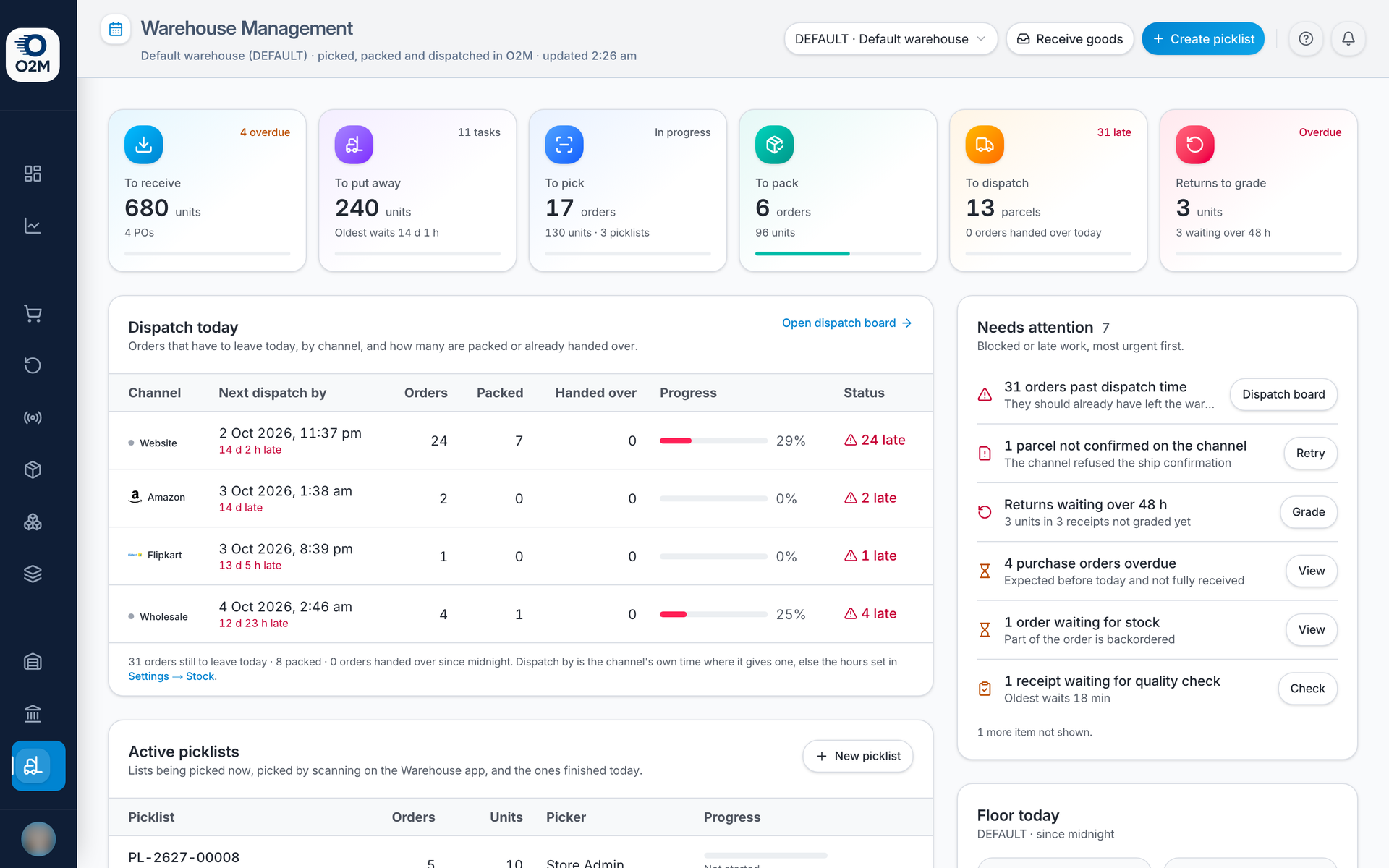The height and width of the screenshot is (868, 1389).
Task: Click Grade for returns waiting over 48 h
Action: 1308,512
